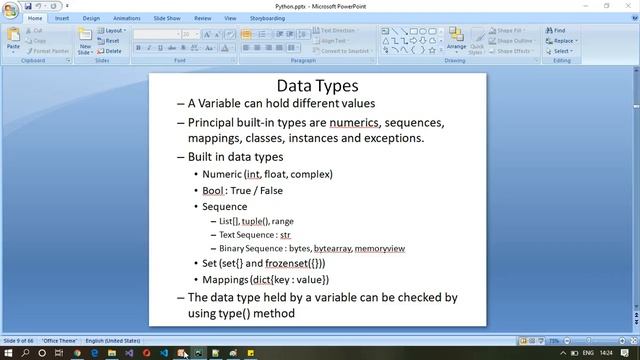Click Text Direction button
The height and width of the screenshot is (360, 640).
coord(336,31)
